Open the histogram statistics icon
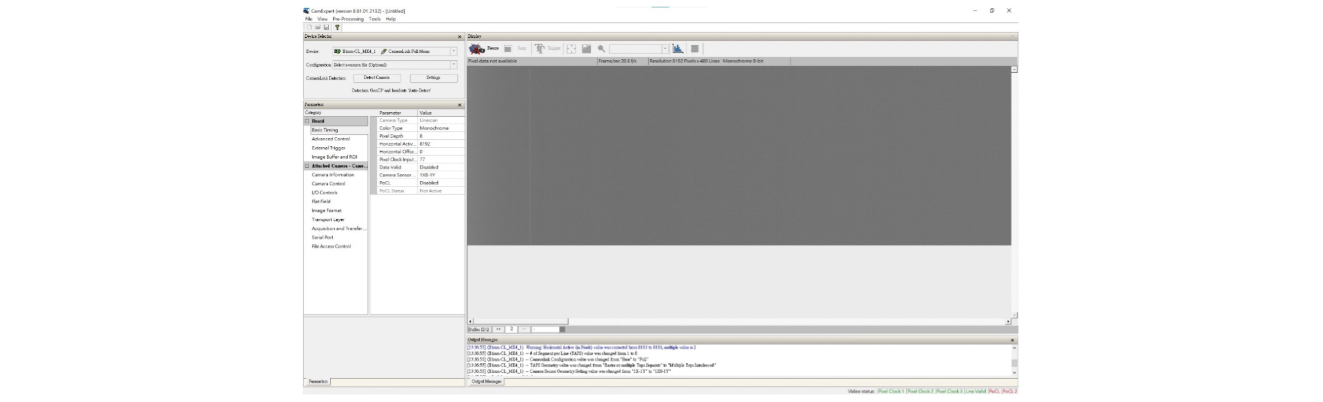Viewport: 1323px width, 402px height. pos(678,48)
